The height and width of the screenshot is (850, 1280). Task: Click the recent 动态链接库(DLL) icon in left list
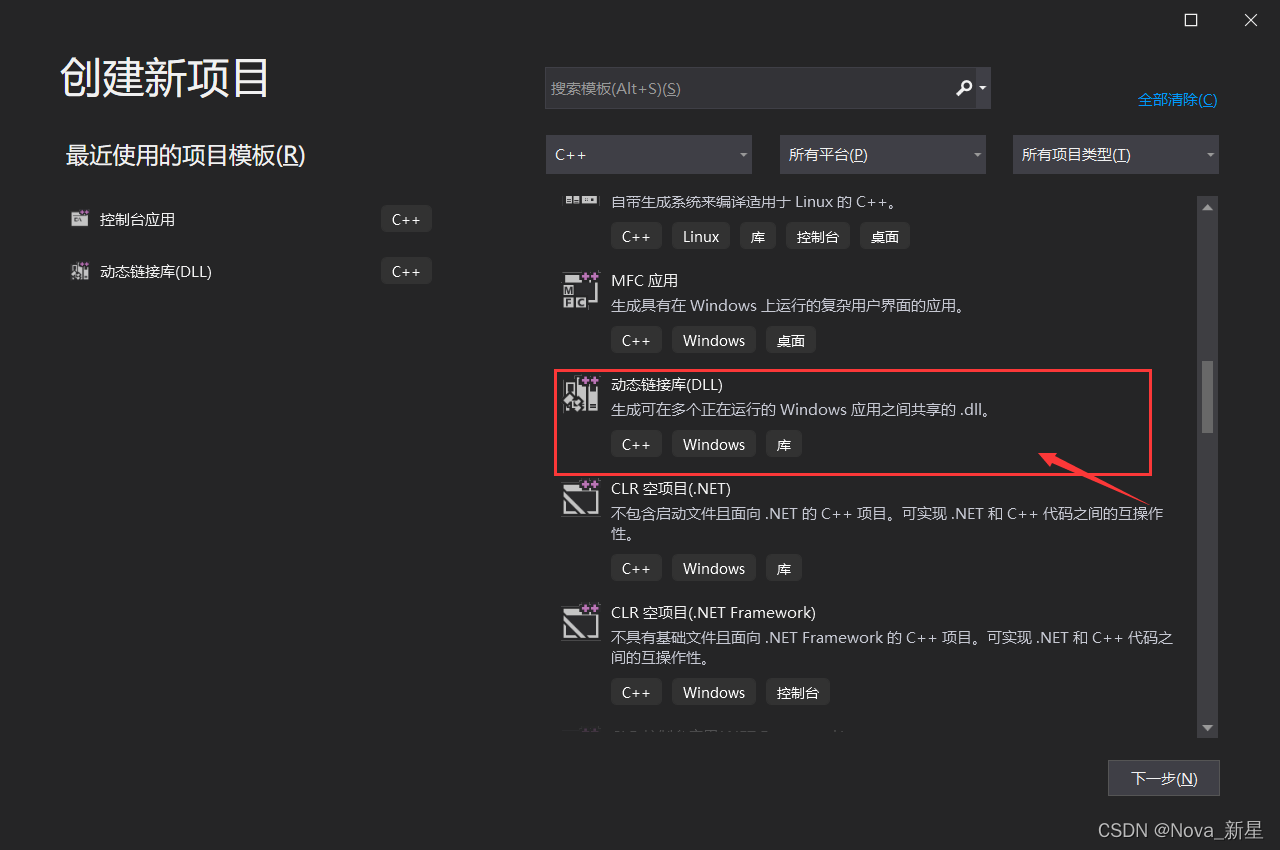[80, 271]
